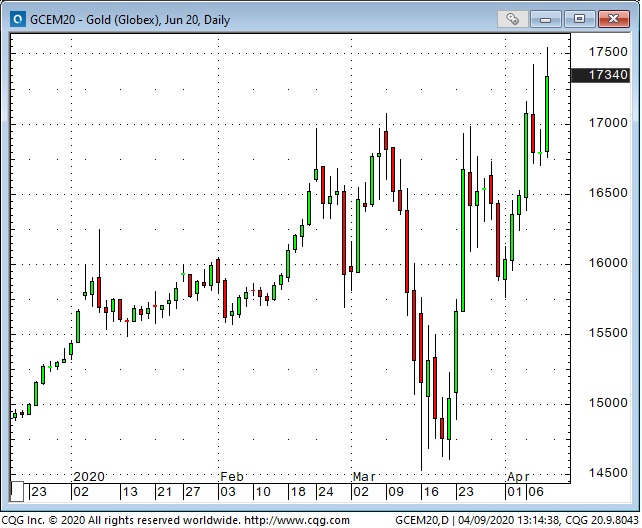The image size is (642, 528).
Task: Click date label 23 left of date label 02
Action: click(x=39, y=492)
